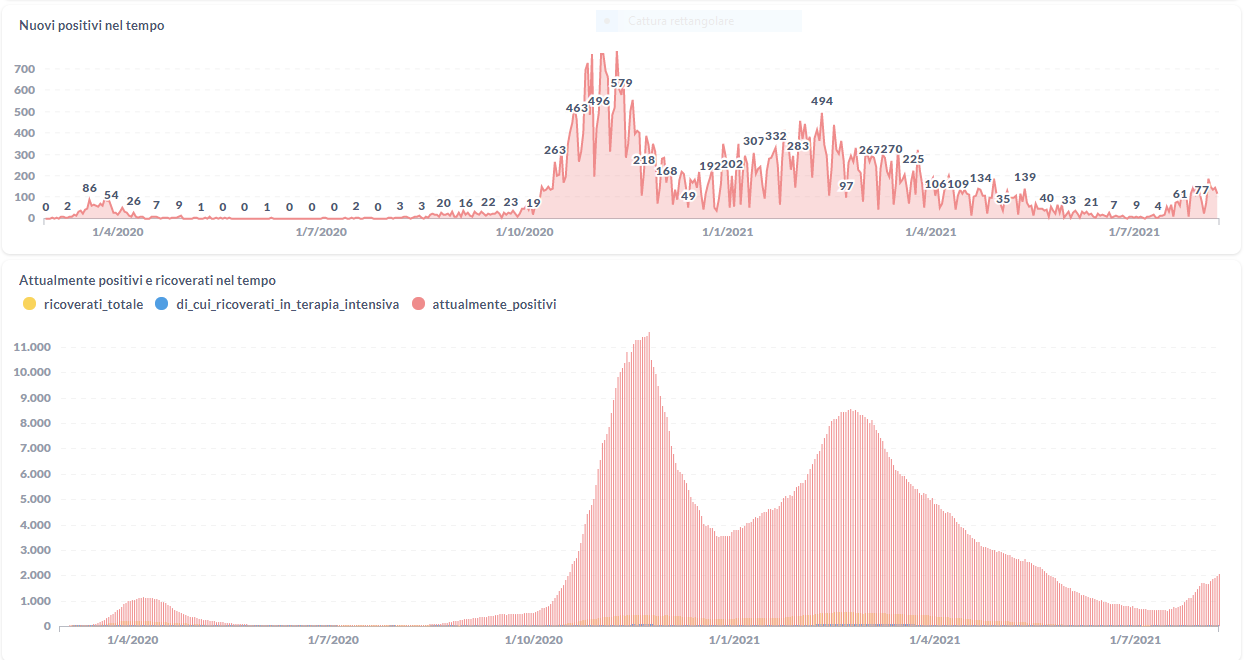Screen dimensions: 1244x660
Task: Click the 86 data label near April 2020
Action: point(90,188)
